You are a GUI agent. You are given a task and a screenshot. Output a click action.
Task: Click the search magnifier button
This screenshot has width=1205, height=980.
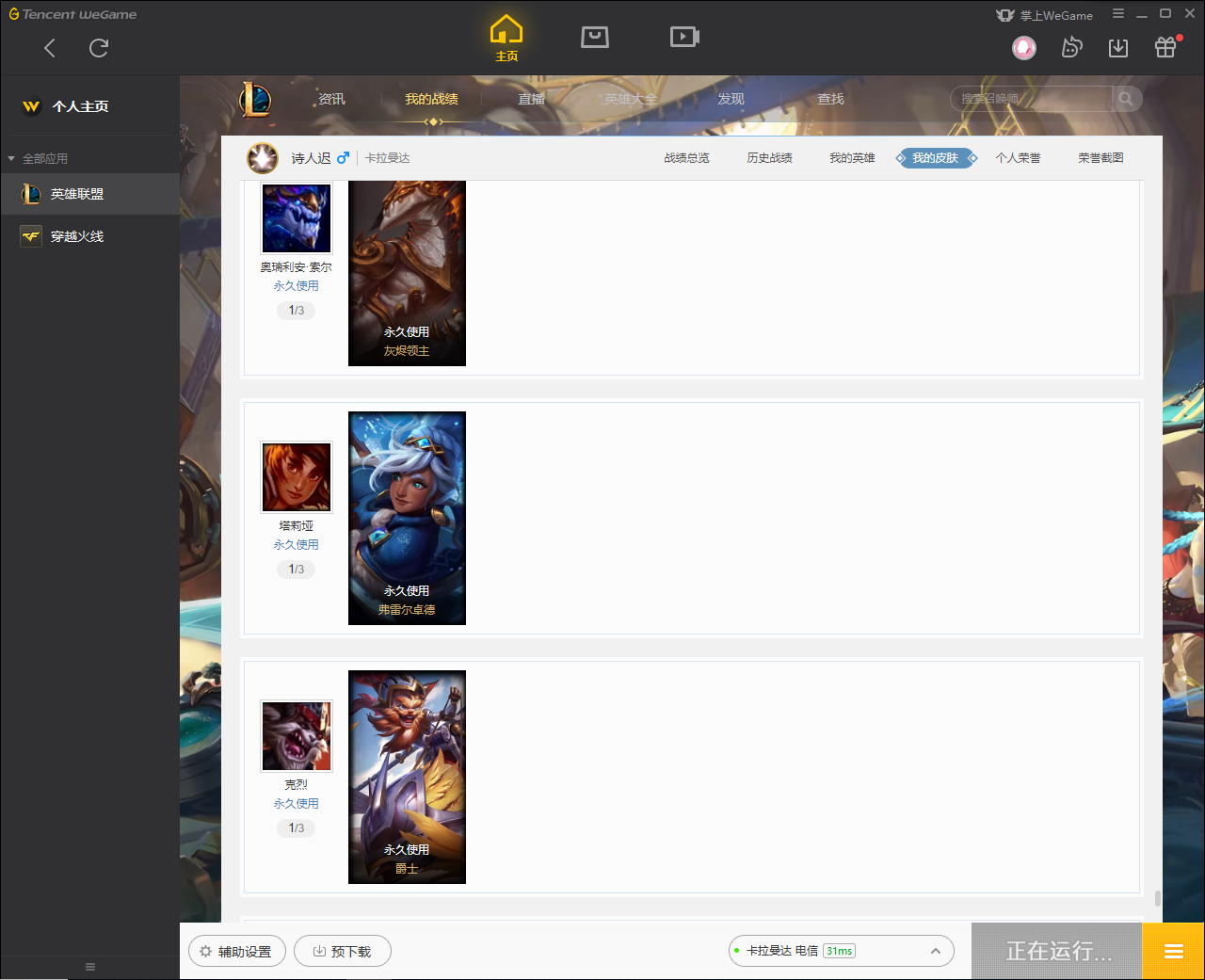(x=1126, y=99)
